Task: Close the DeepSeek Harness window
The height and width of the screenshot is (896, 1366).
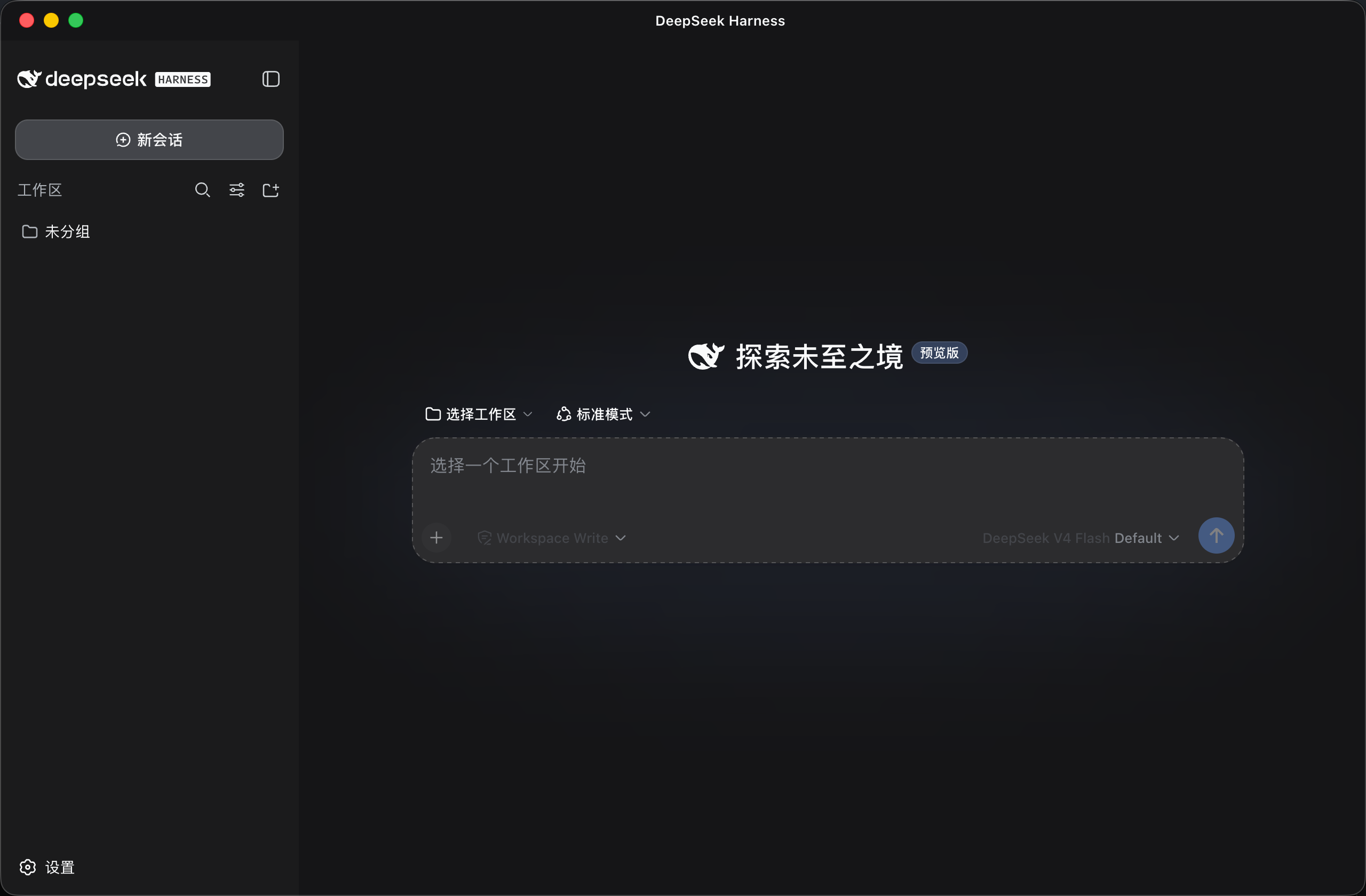Action: 26,21
